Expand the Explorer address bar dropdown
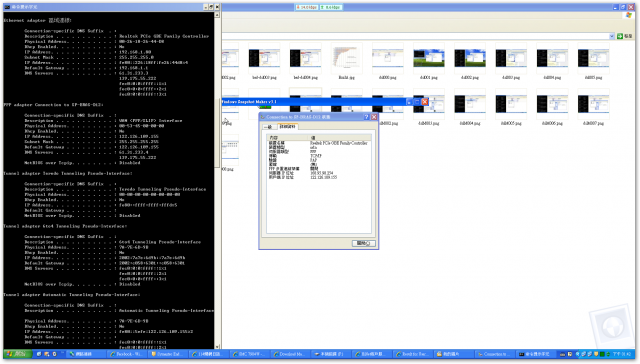 pyautogui.click(x=611, y=36)
